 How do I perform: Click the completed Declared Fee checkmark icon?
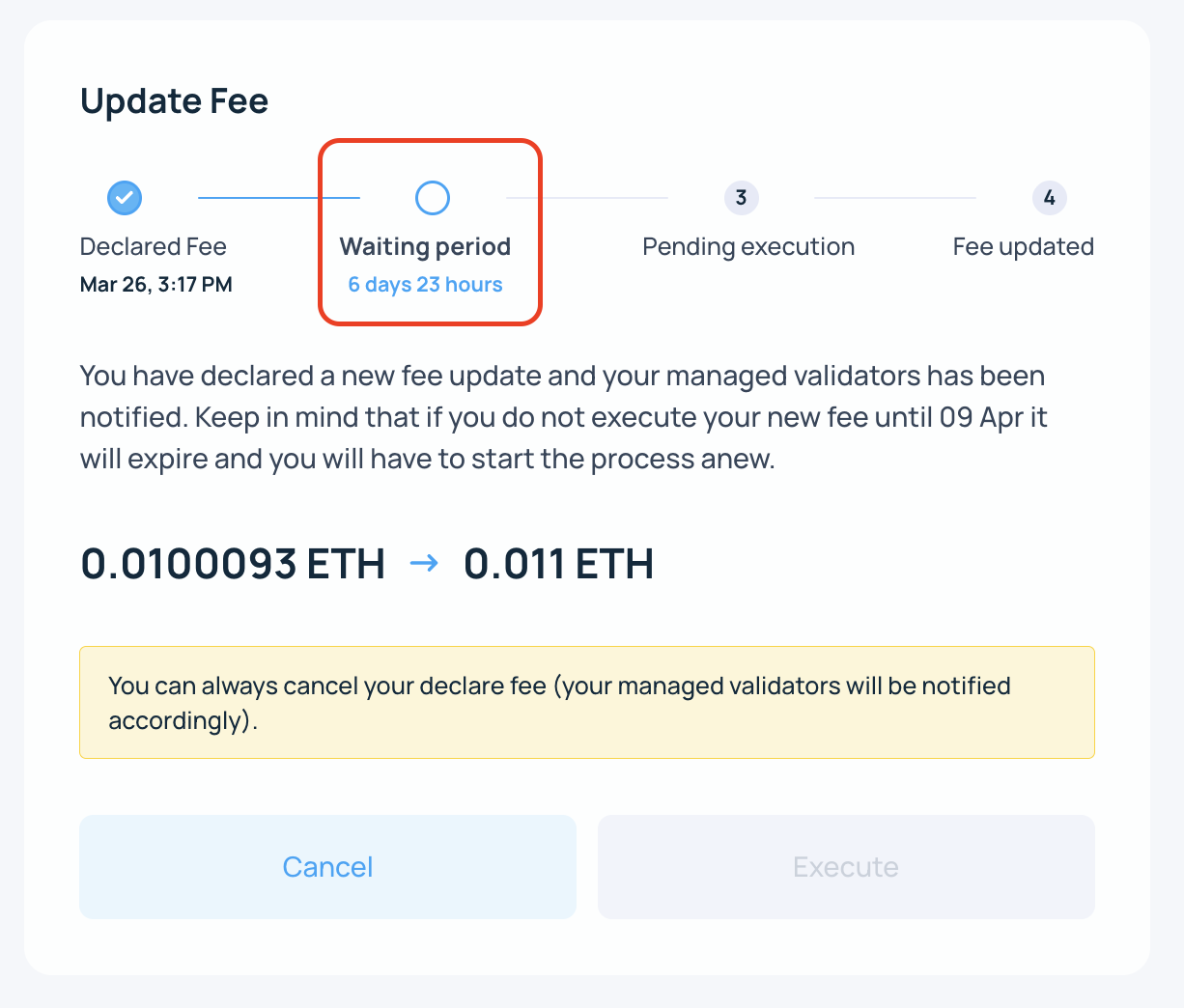coord(125,198)
